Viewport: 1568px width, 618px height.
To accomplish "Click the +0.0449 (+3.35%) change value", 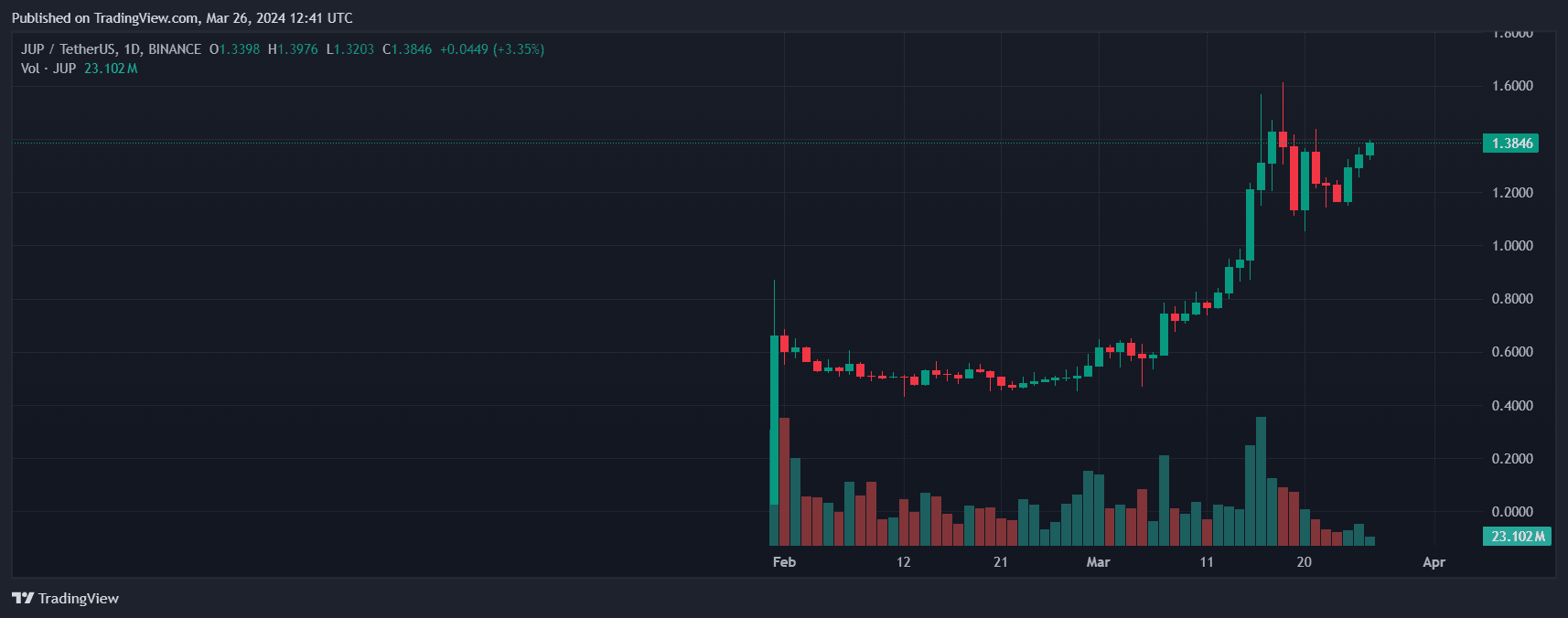I will click(492, 49).
